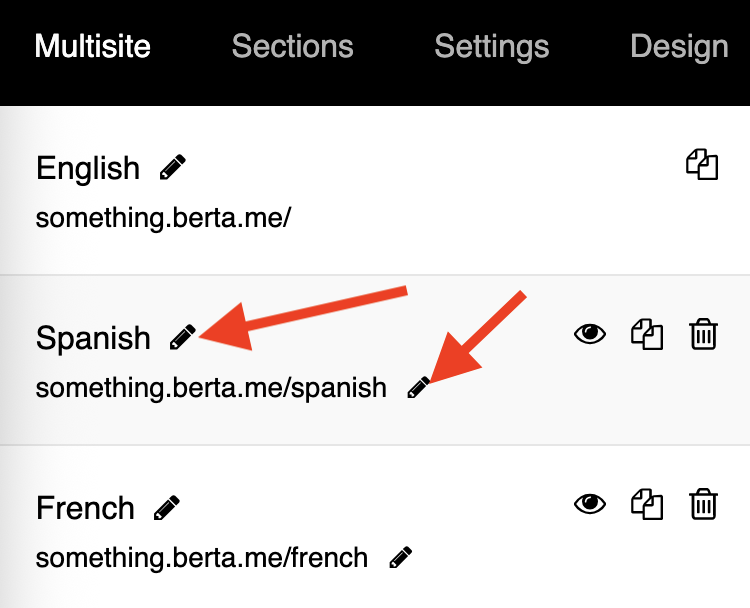The height and width of the screenshot is (608, 750).
Task: Toggle visibility eye for French site
Action: click(590, 504)
